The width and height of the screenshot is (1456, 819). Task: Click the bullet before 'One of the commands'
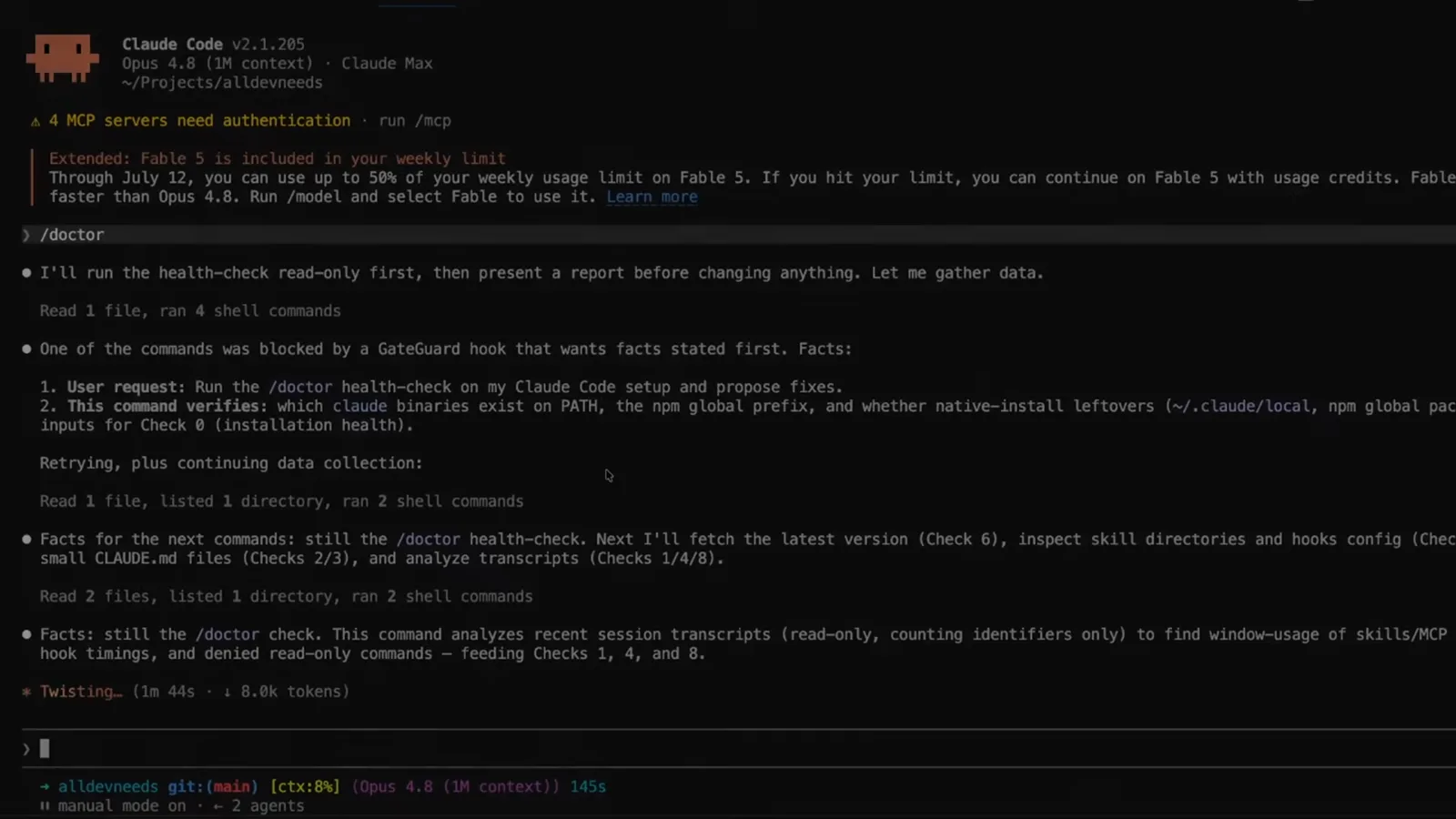pos(26,349)
